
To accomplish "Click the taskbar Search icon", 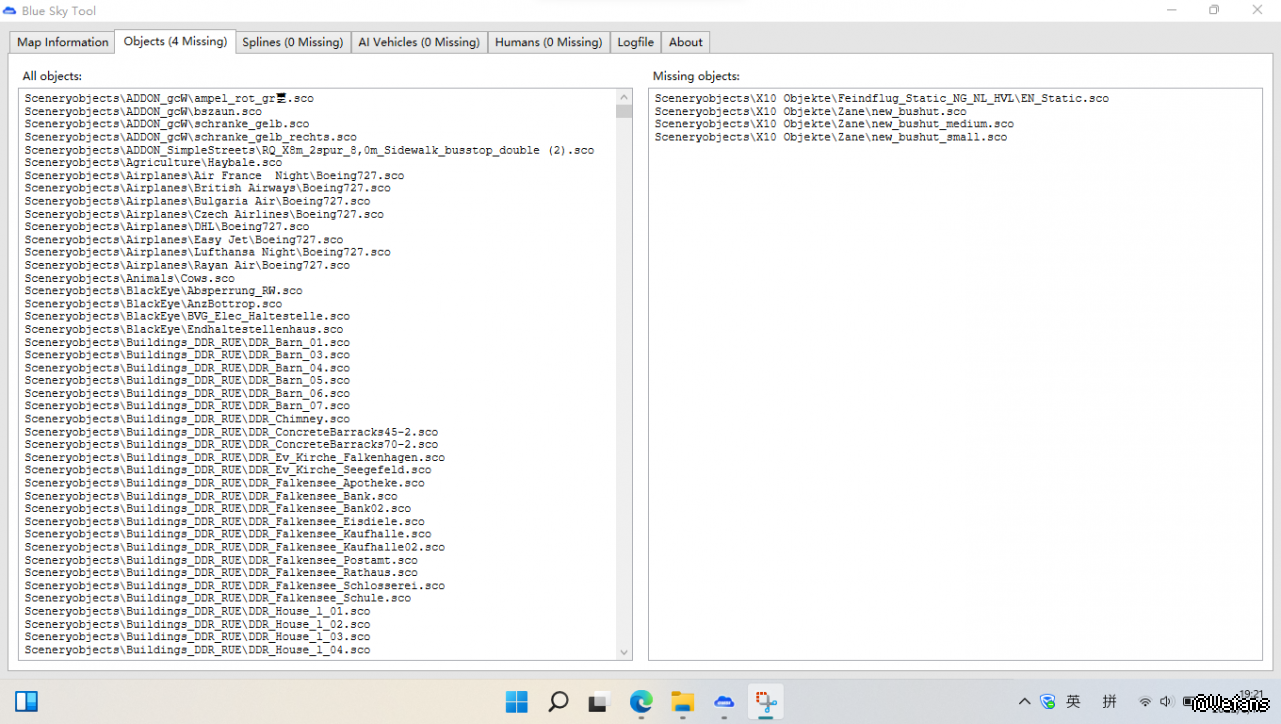I will pos(558,702).
